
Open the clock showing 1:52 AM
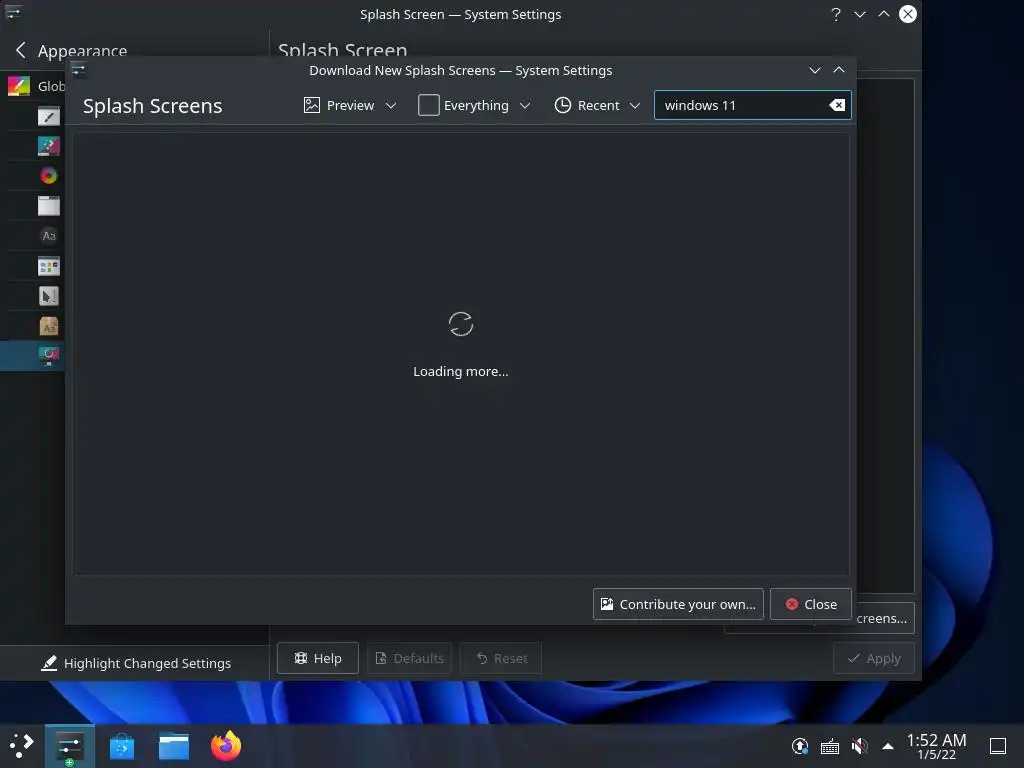tap(936, 746)
